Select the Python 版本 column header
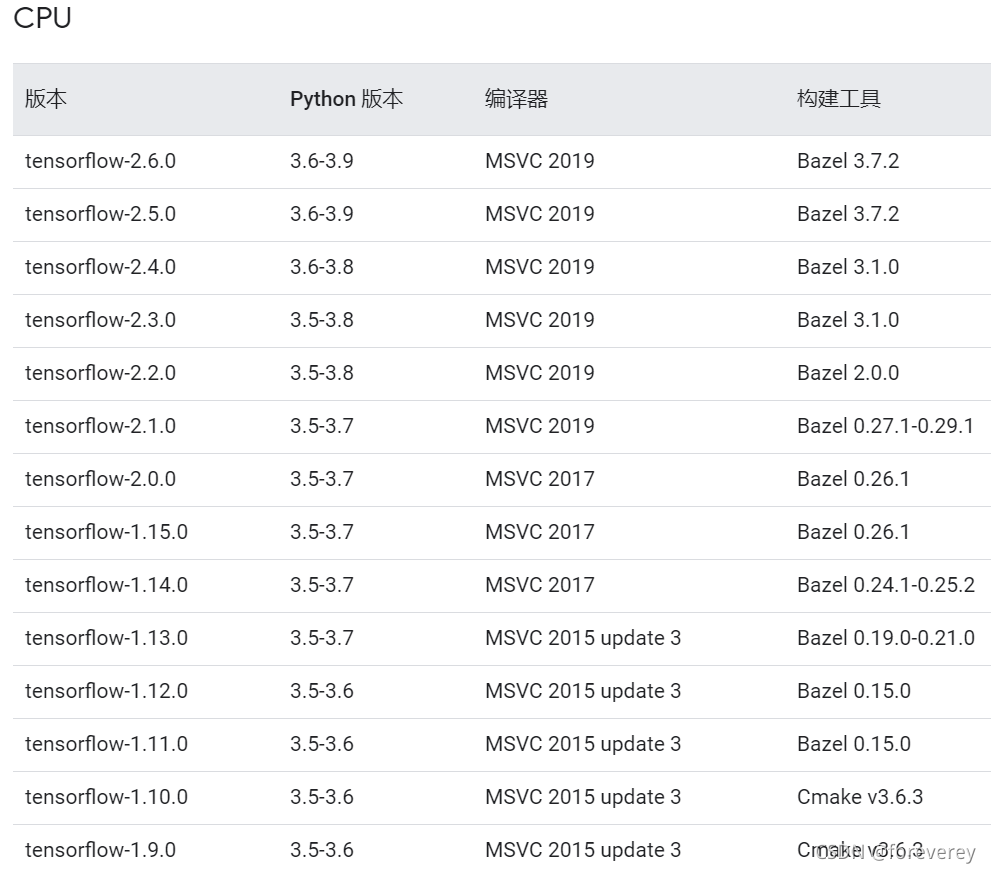Screen dimensions: 991x873 point(346,99)
